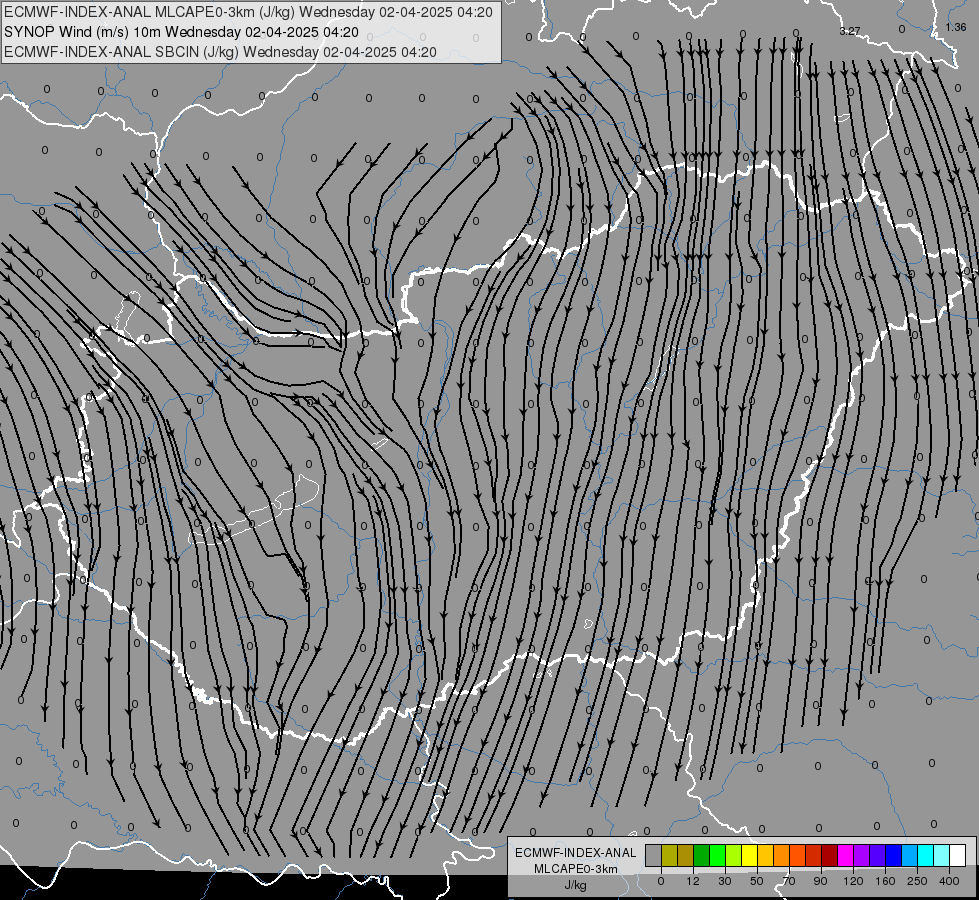Click the J/kg unit label in legend
Viewport: 979px width, 900px height.
pyautogui.click(x=576, y=885)
